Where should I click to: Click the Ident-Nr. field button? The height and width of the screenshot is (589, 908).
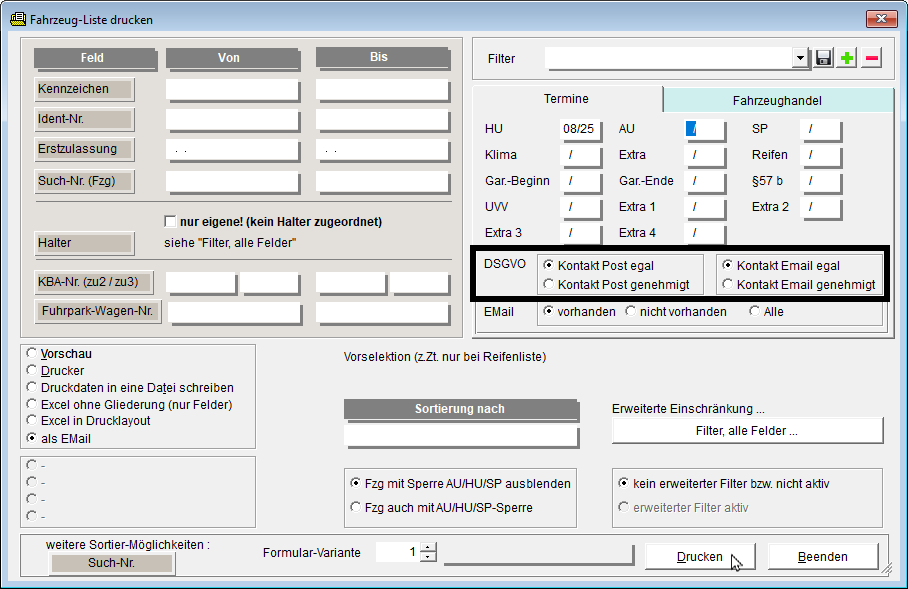tap(84, 119)
